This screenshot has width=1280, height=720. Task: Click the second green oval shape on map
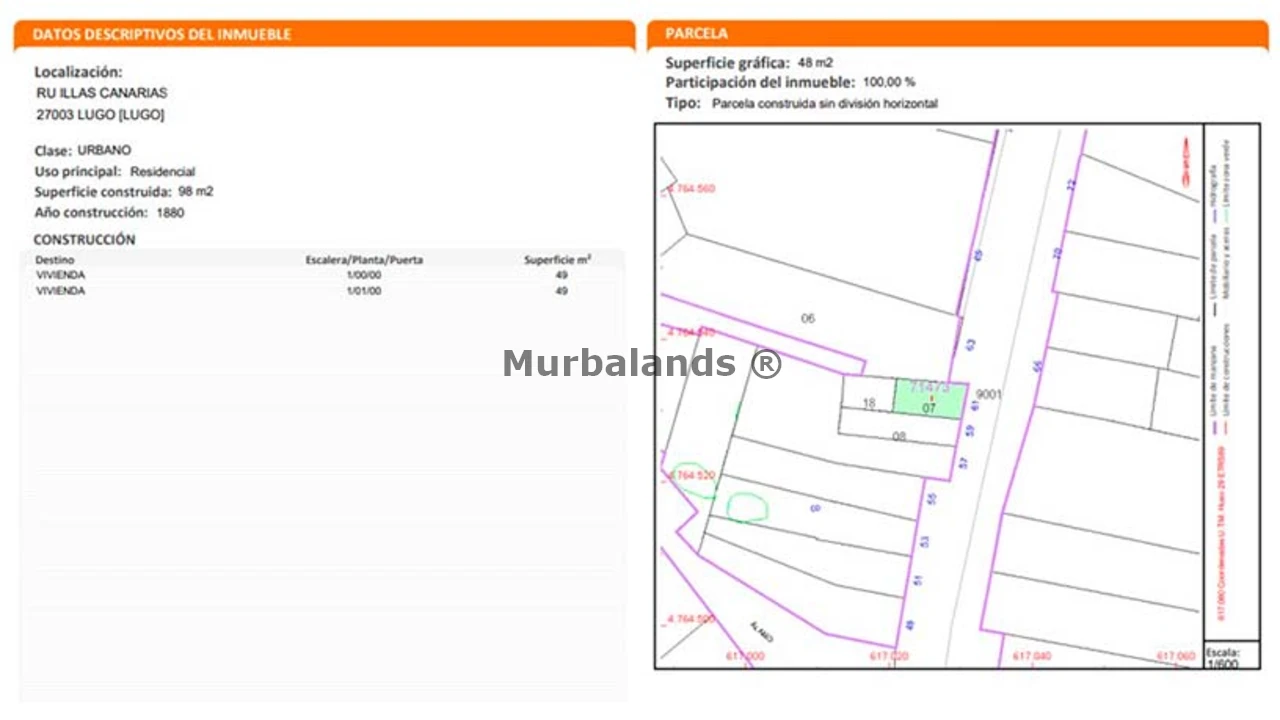[746, 507]
